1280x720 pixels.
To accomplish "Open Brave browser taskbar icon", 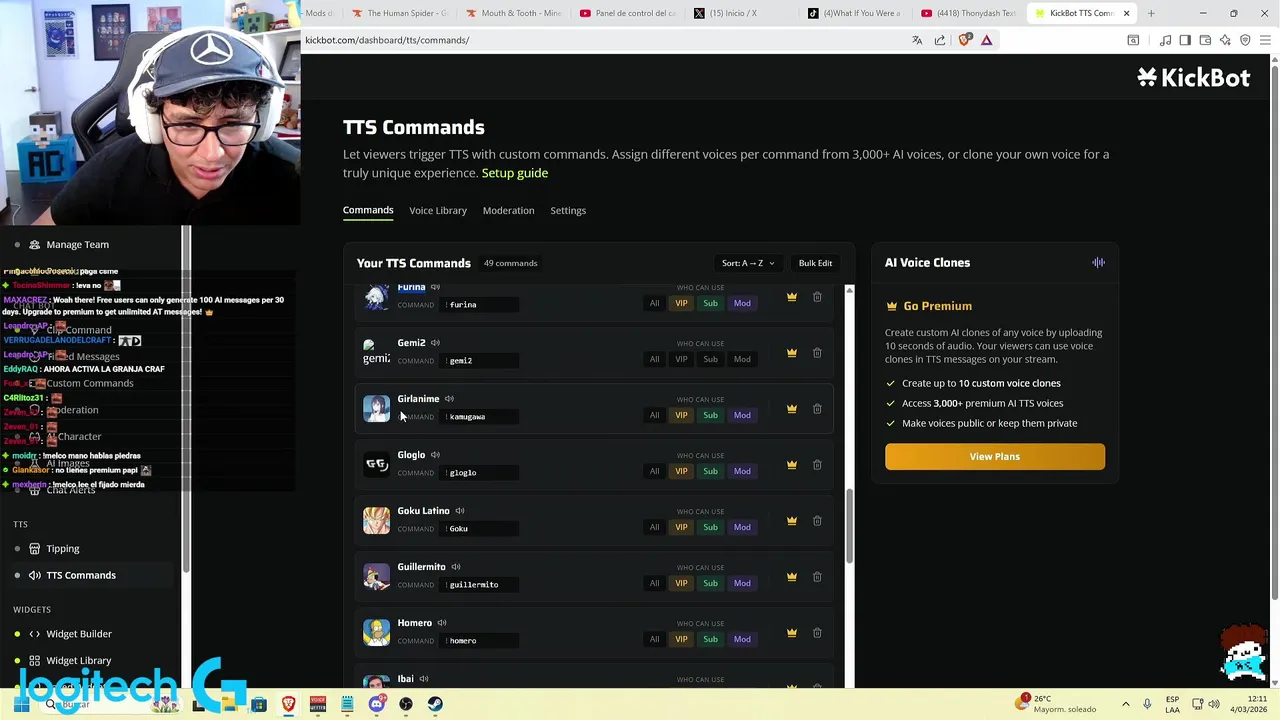I will point(288,704).
